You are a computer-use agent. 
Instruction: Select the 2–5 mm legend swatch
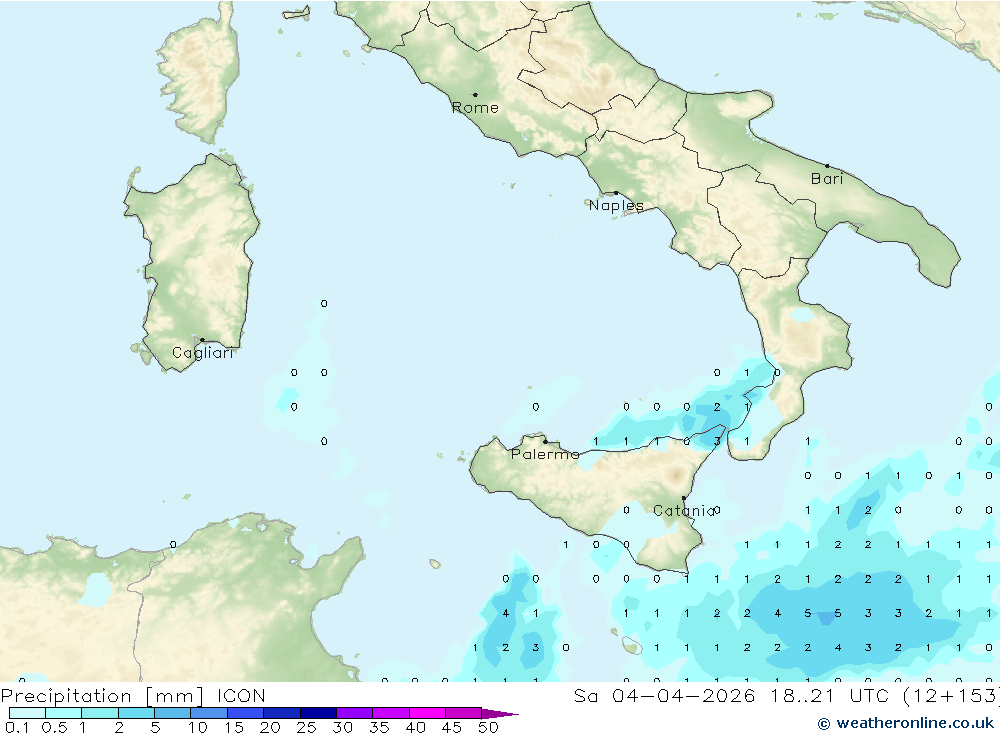[136, 713]
